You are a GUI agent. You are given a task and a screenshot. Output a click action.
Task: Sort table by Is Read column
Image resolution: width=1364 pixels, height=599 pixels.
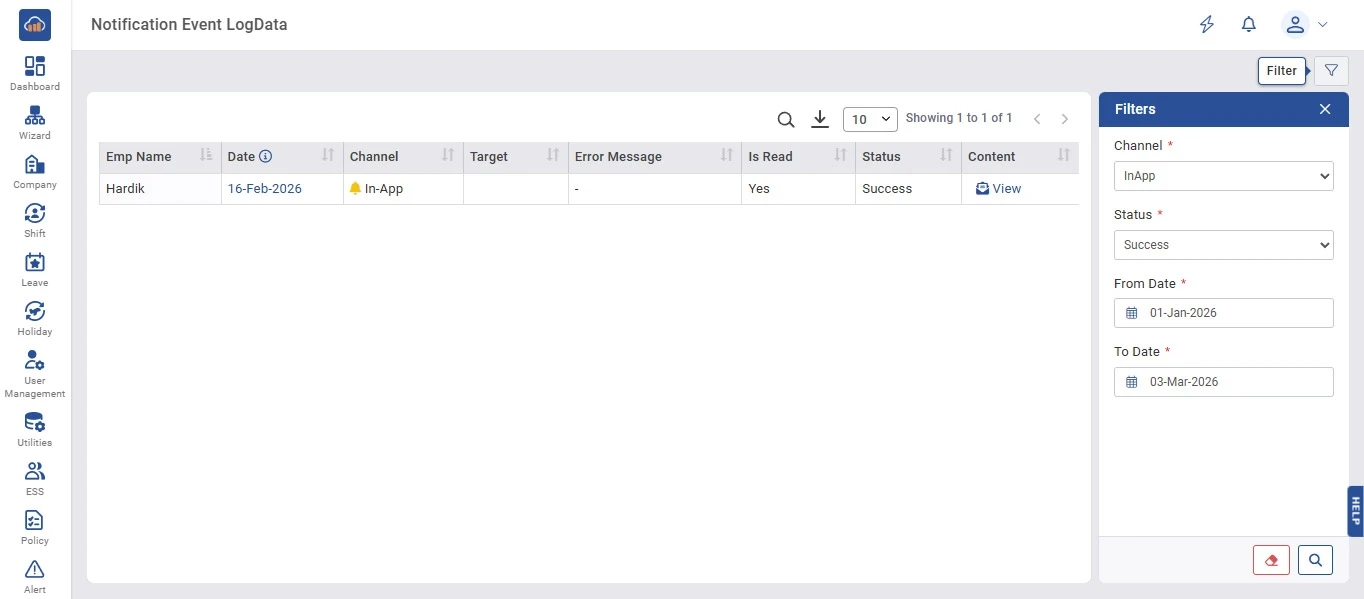tap(839, 156)
